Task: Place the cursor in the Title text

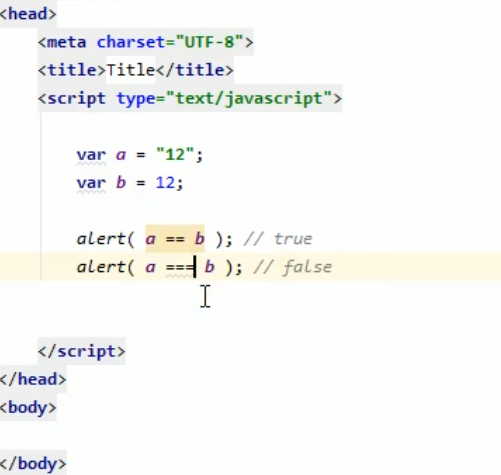Action: tap(131, 70)
